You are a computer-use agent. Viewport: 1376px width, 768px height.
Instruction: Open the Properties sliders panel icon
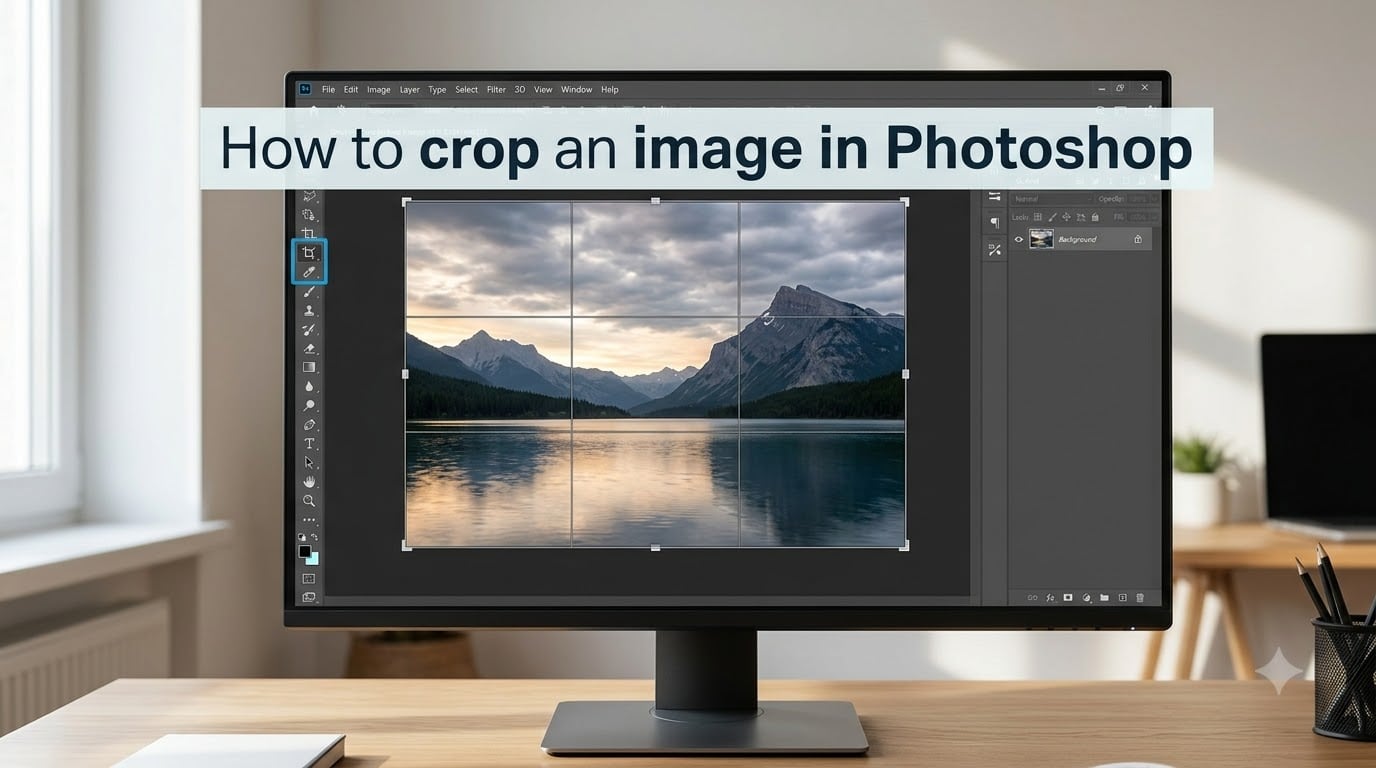pyautogui.click(x=994, y=196)
